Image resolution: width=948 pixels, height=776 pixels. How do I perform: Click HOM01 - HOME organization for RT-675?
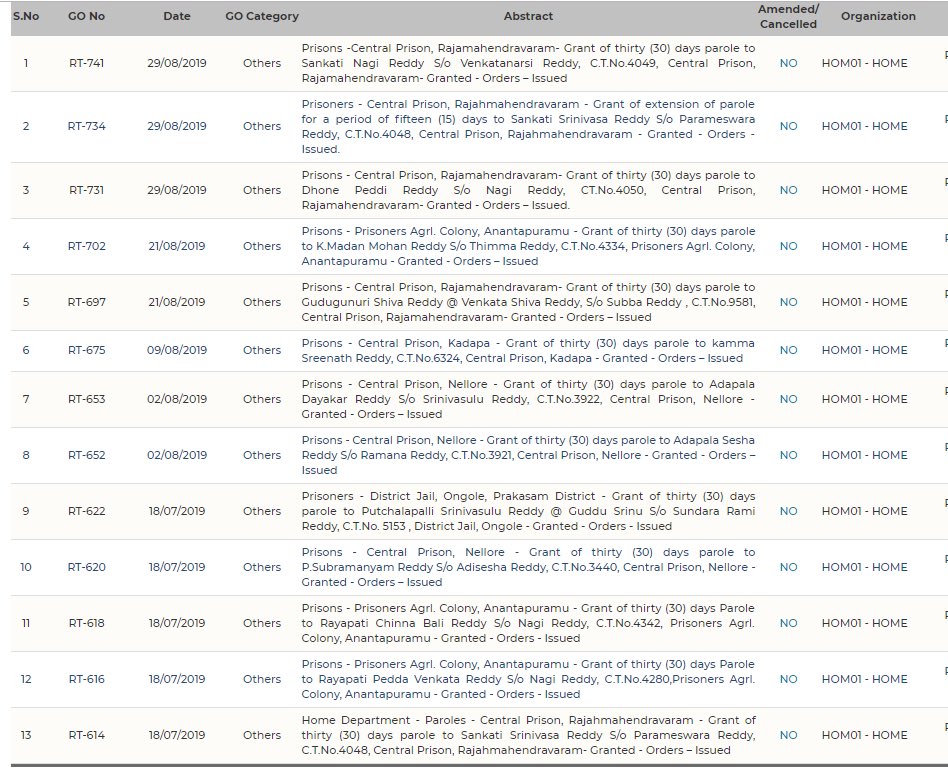pos(865,351)
